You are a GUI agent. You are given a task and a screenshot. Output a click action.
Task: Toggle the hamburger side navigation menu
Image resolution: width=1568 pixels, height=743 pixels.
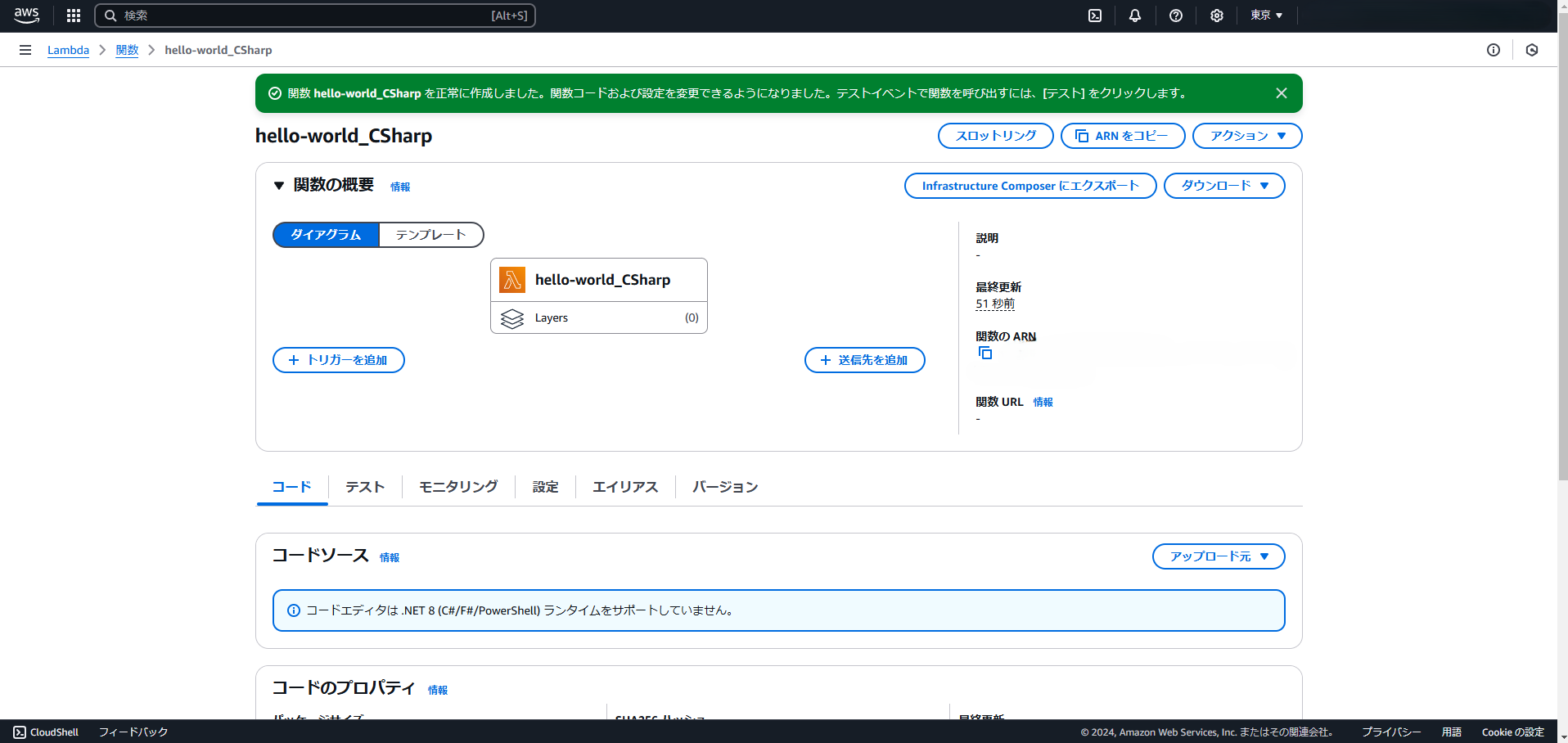25,50
